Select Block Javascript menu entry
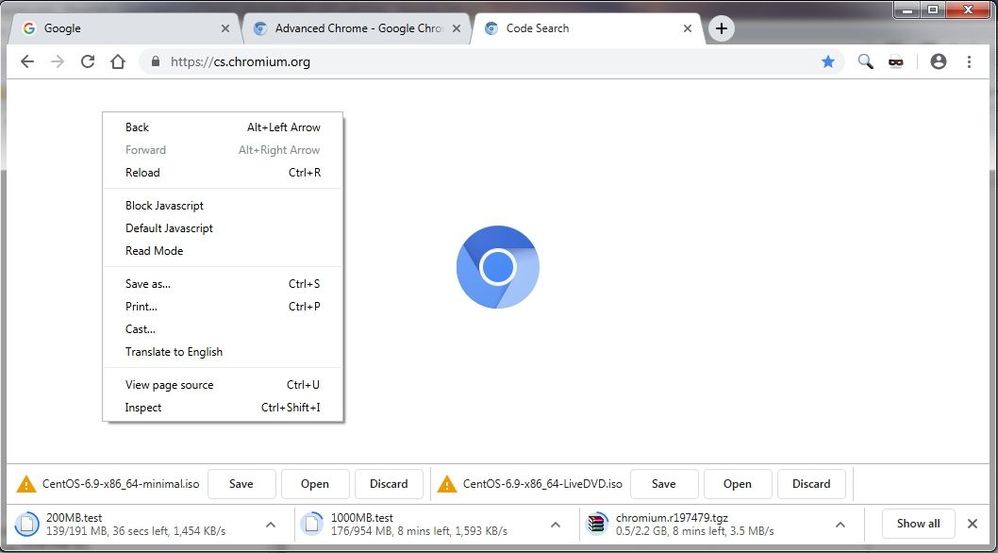This screenshot has height=553, width=998. [x=223, y=206]
